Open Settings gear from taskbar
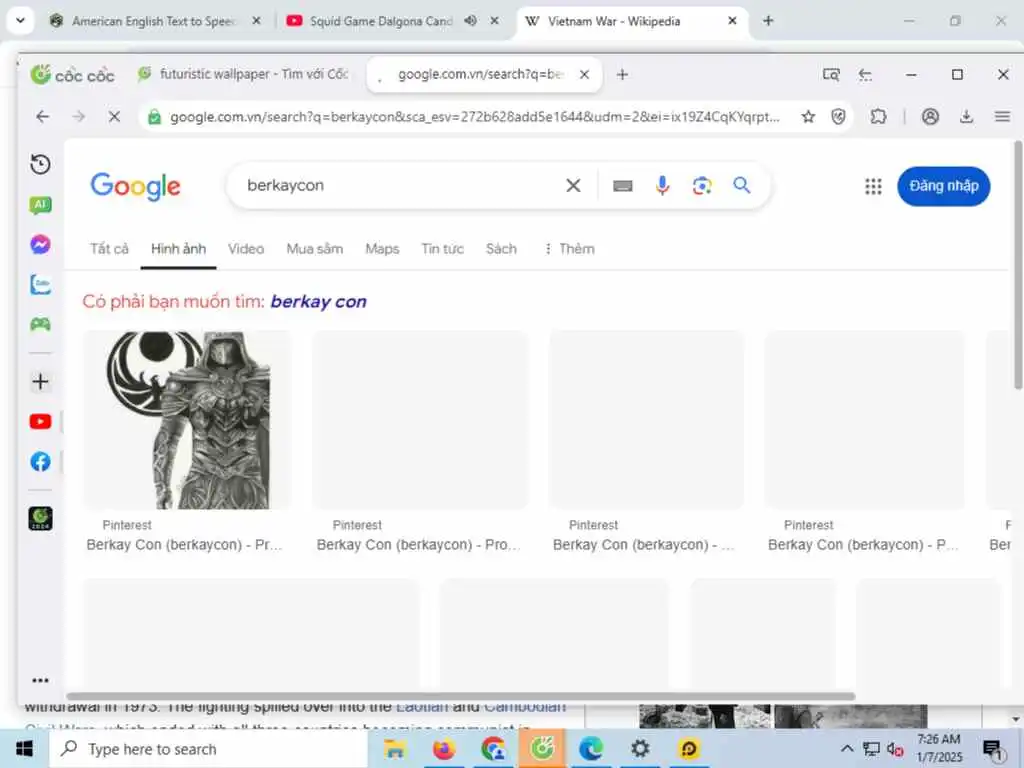The width and height of the screenshot is (1024, 768). [x=640, y=749]
